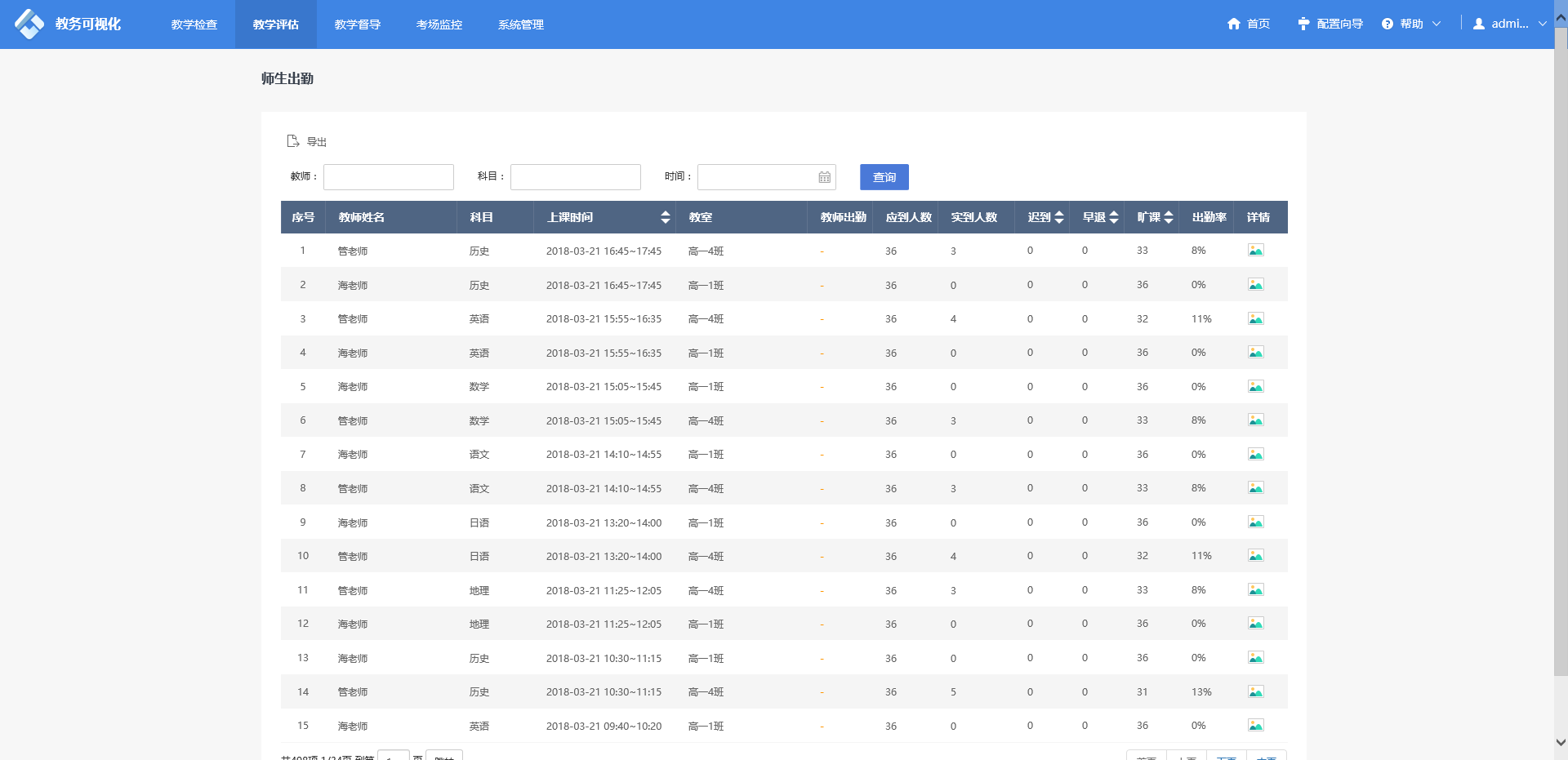Click the 导出 export file icon

(x=293, y=141)
